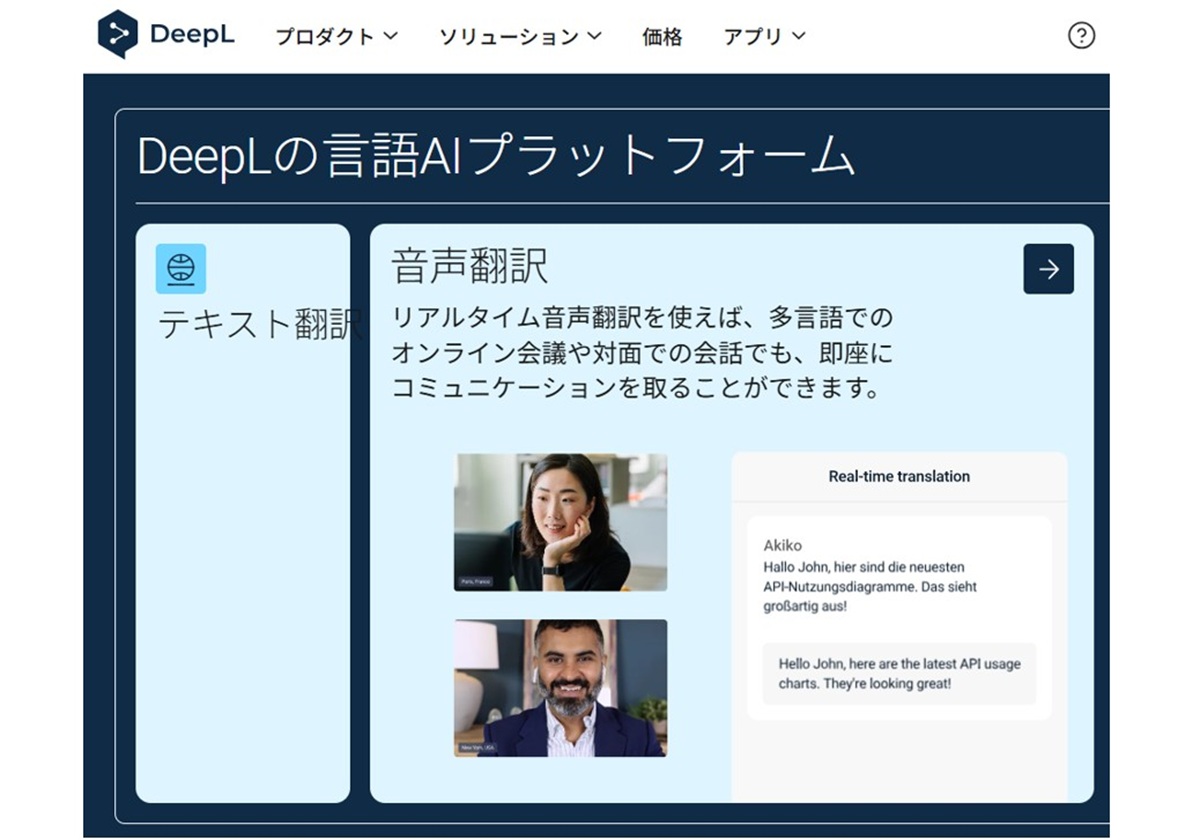
Task: Click the DeepL wordmark text
Action: pyautogui.click(x=192, y=35)
